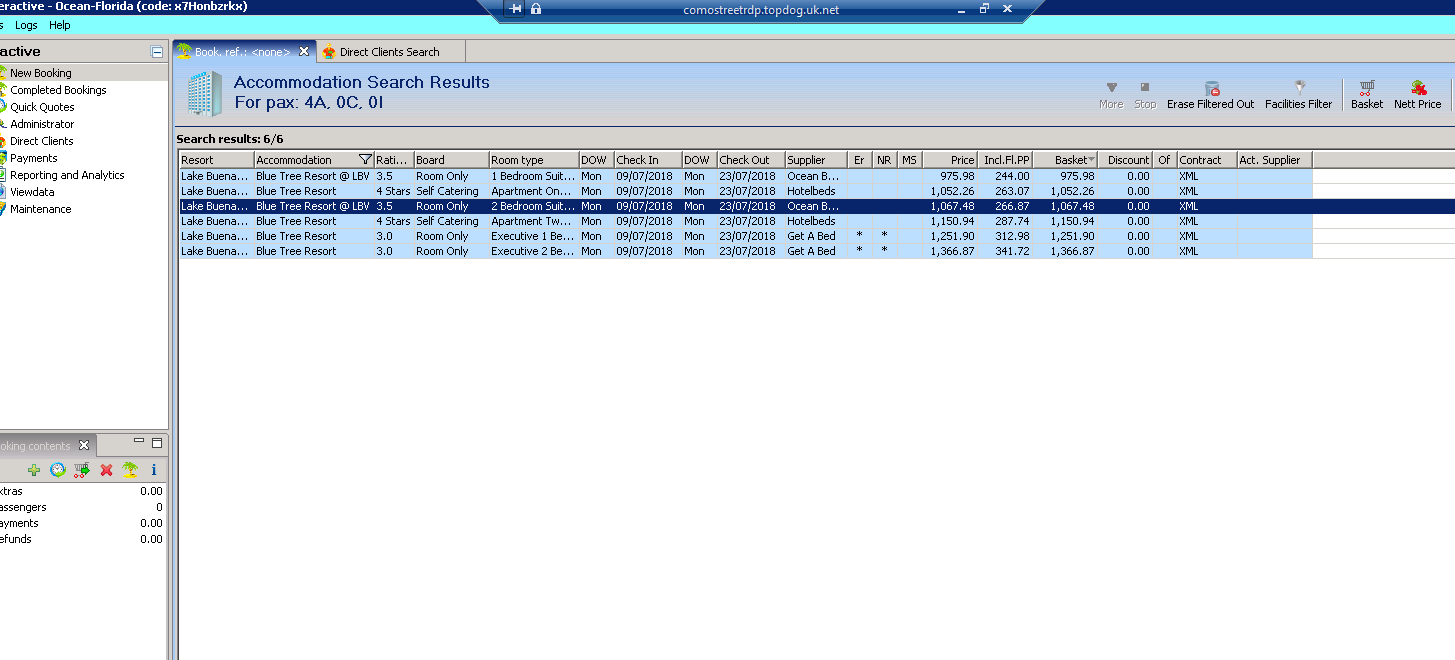Click palm tree island icon in Booking contents
The height and width of the screenshot is (660, 1455).
[130, 469]
